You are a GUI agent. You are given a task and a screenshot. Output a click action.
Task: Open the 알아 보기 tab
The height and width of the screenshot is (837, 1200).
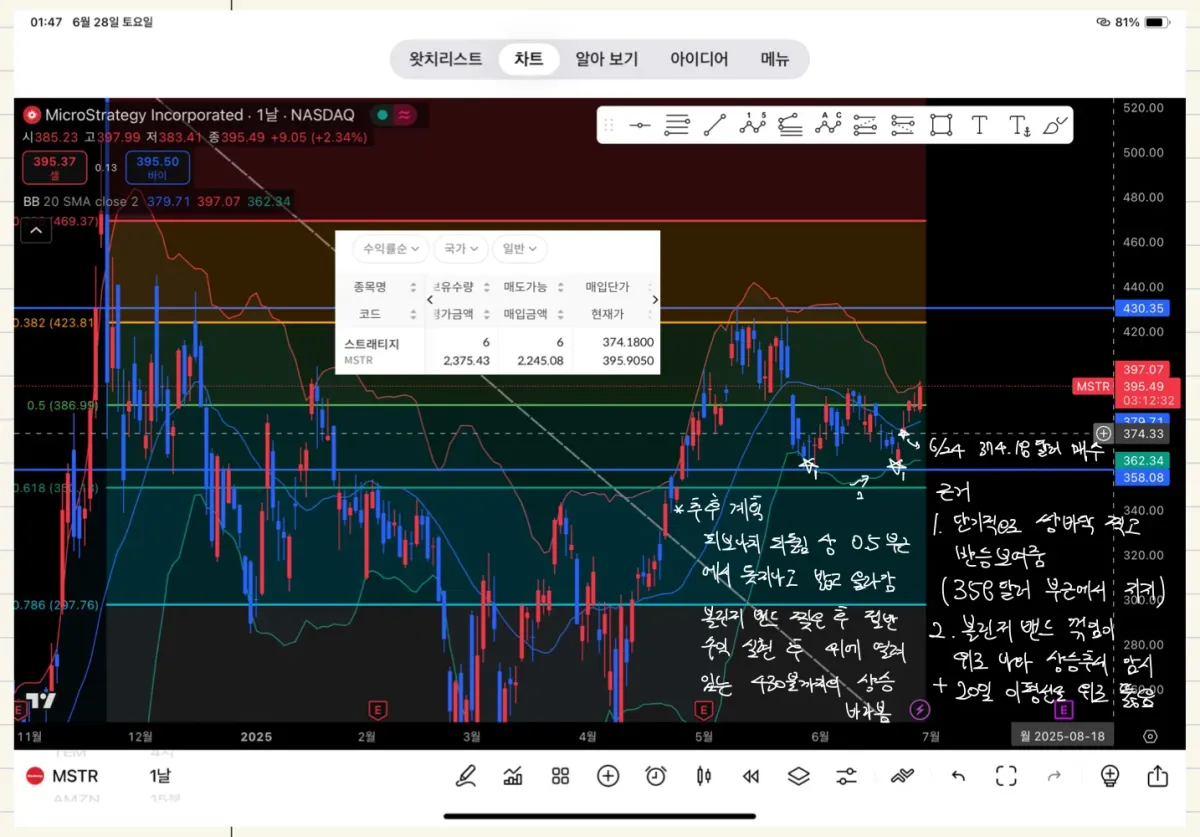pos(606,59)
